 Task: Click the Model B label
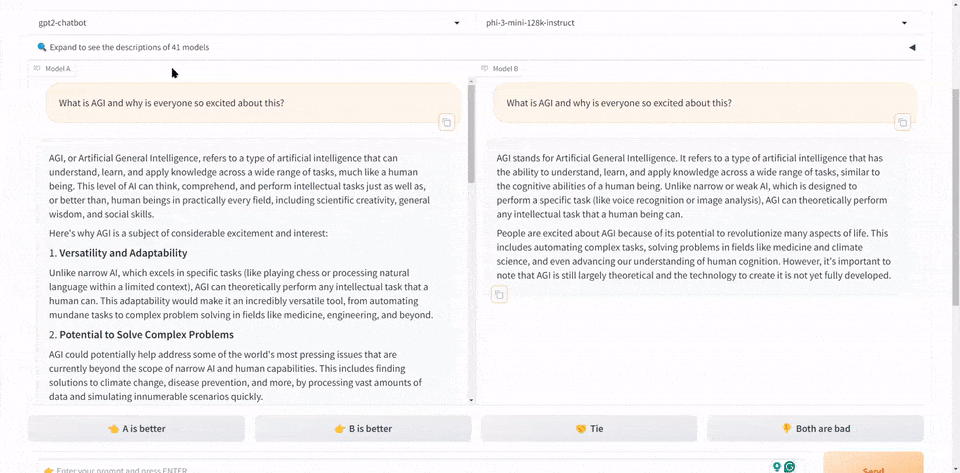[x=500, y=69]
